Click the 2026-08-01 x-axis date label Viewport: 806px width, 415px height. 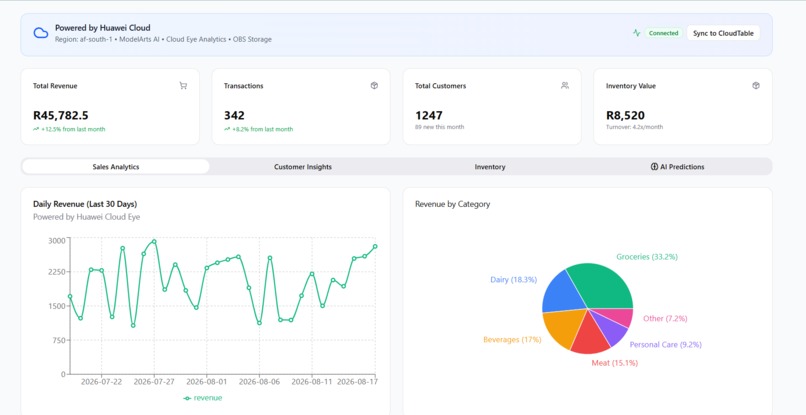coord(207,382)
